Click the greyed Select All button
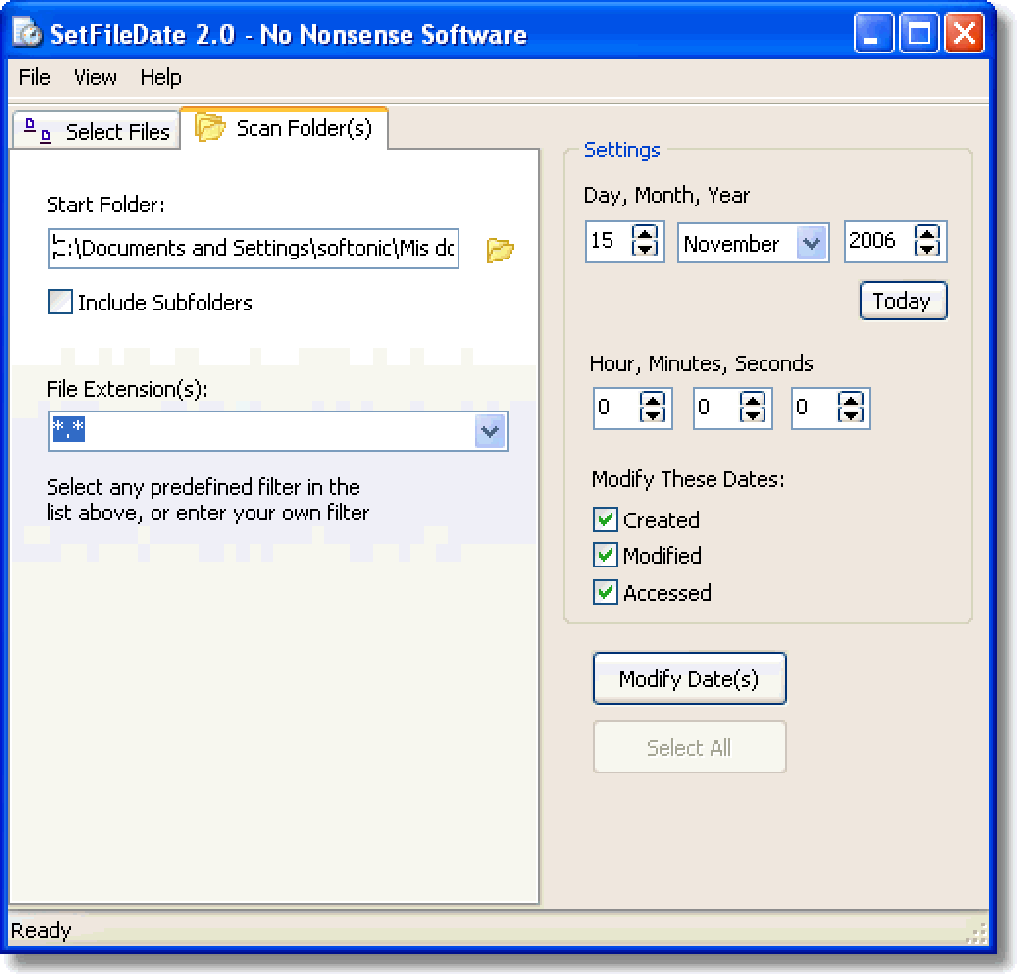The image size is (1020, 977). 690,747
